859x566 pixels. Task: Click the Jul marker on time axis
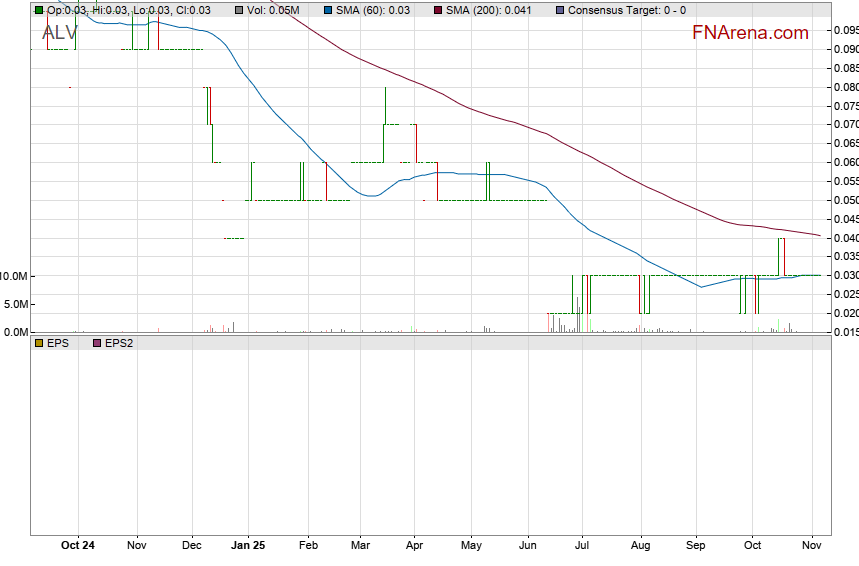click(x=581, y=545)
